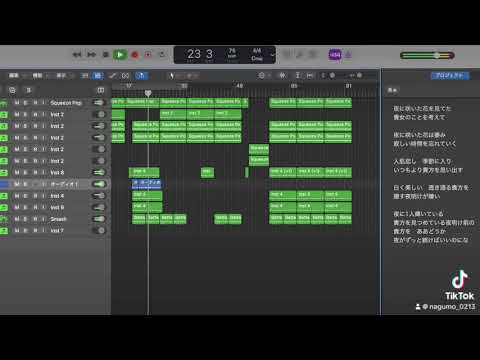Viewport: 480px width, 360px height.
Task: Click the green play button
Action: pyautogui.click(x=120, y=55)
